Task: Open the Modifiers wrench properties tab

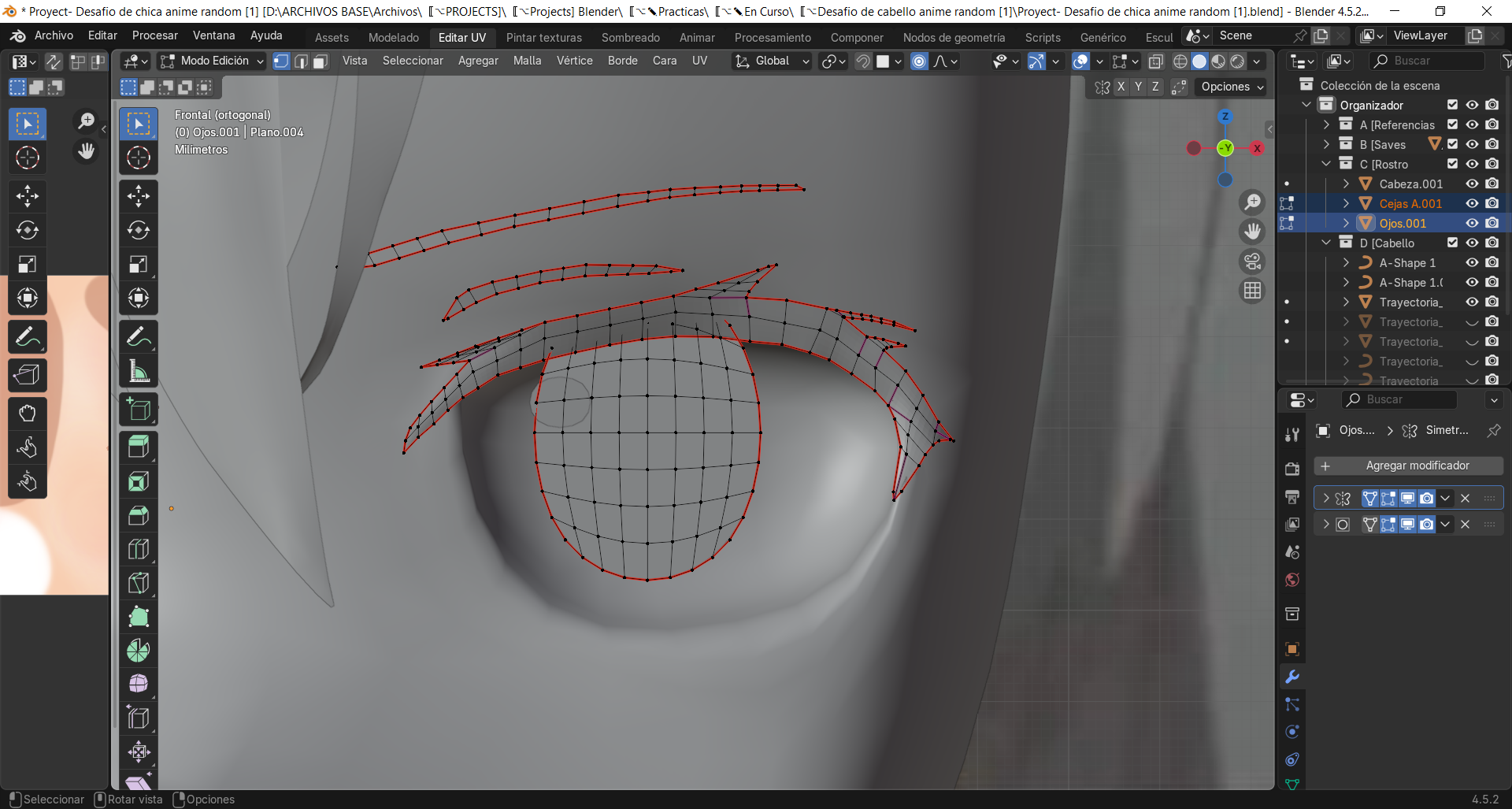Action: 1292,677
